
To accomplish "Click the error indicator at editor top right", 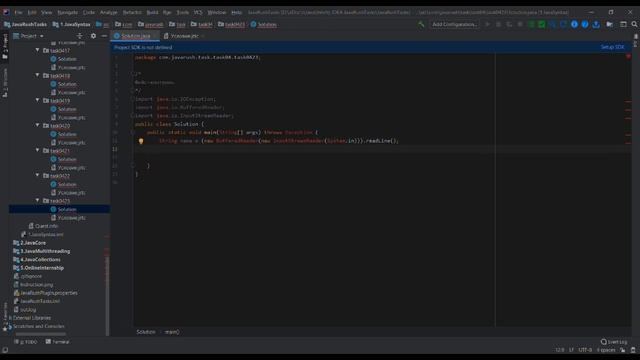I will click(x=628, y=56).
